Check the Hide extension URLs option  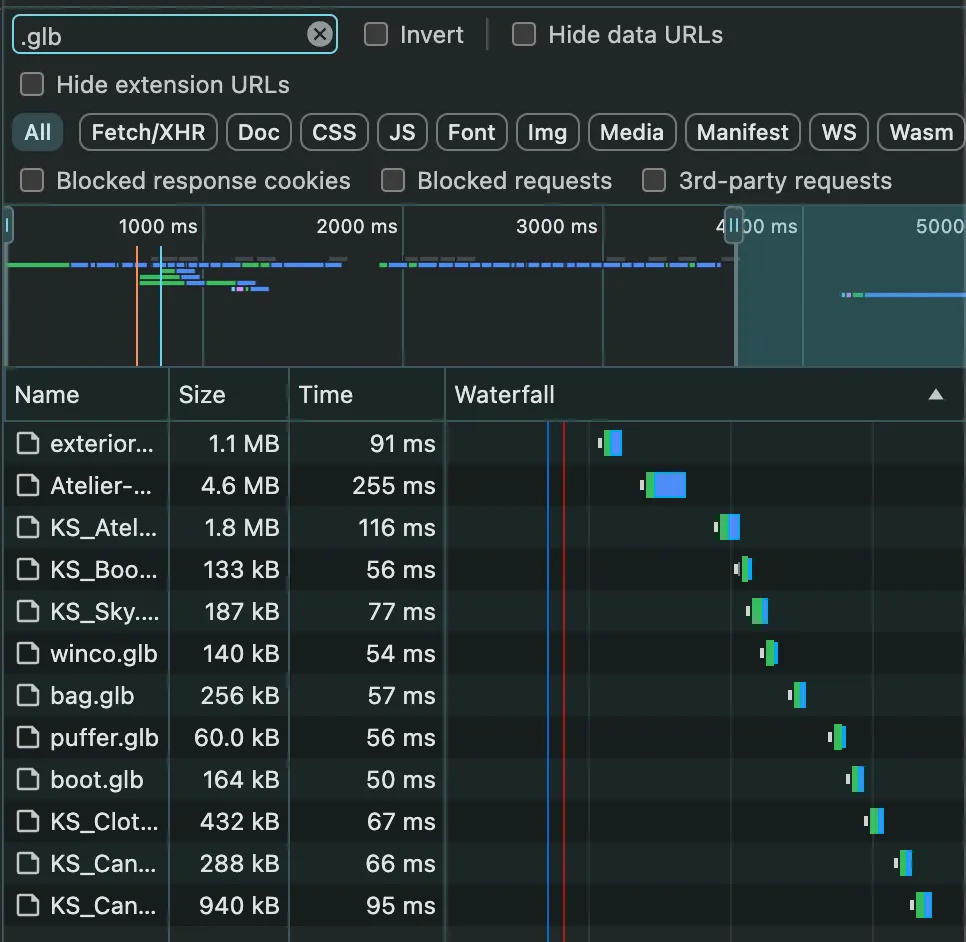pos(33,85)
